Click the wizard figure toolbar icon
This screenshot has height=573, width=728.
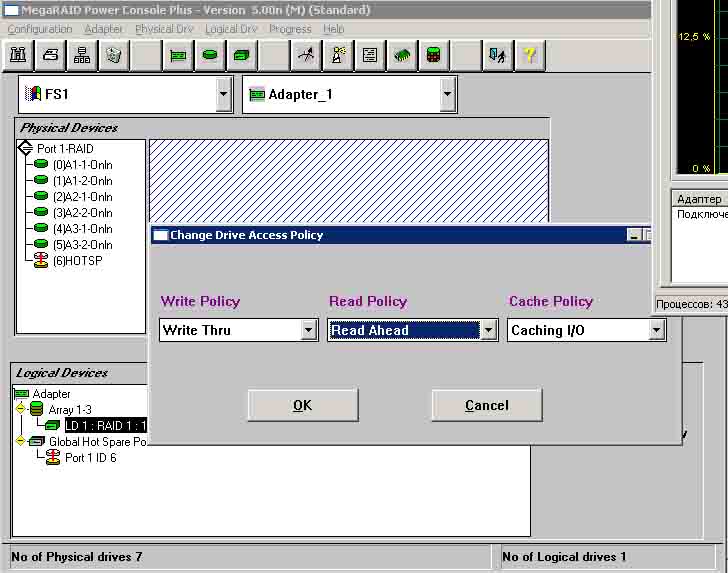[x=338, y=56]
